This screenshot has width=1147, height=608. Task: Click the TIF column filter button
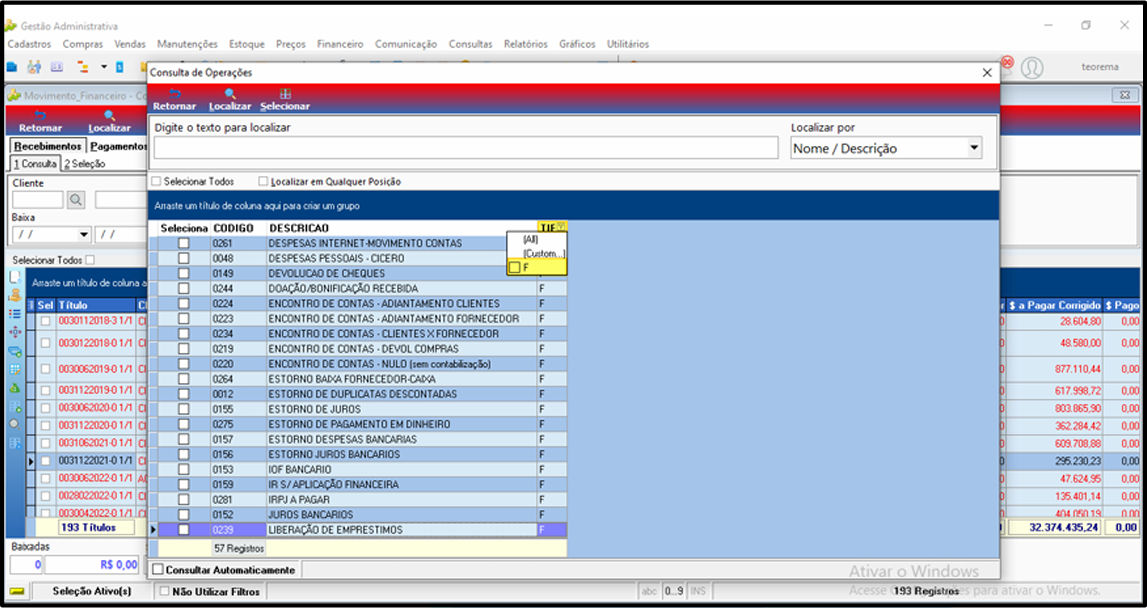click(x=560, y=228)
